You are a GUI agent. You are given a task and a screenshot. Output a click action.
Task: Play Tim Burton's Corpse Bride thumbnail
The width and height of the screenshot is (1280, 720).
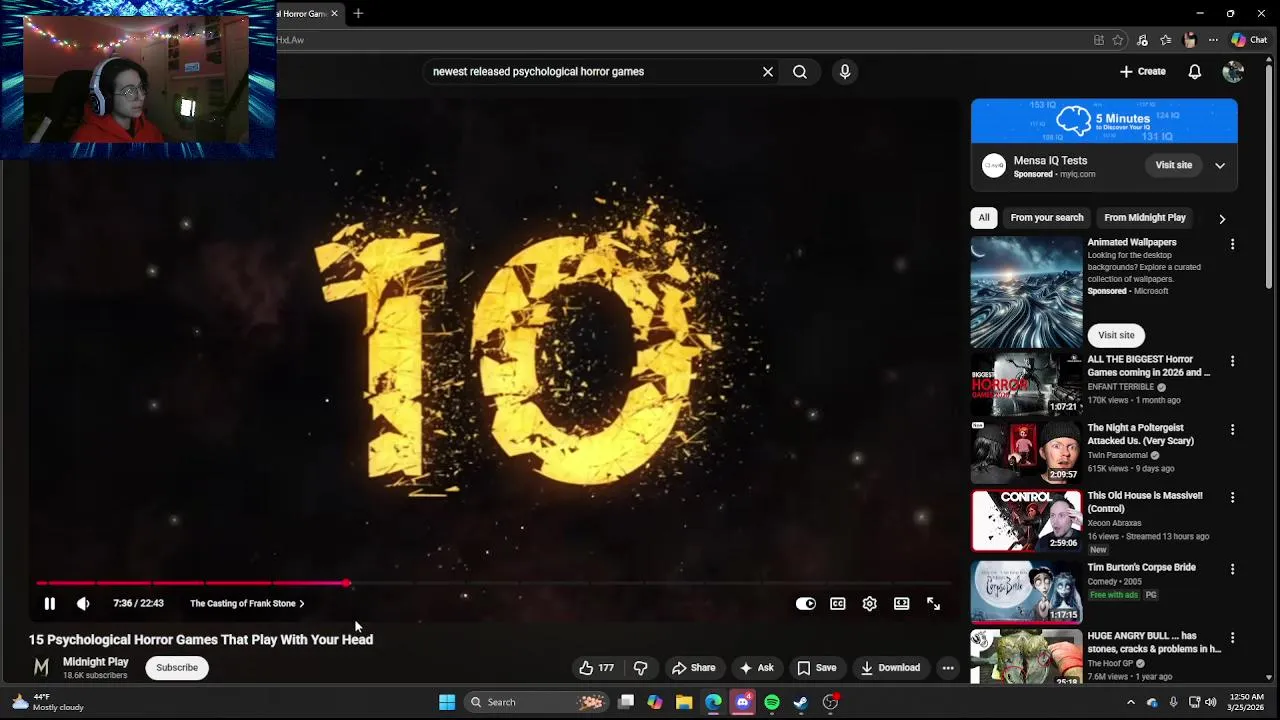[1026, 592]
